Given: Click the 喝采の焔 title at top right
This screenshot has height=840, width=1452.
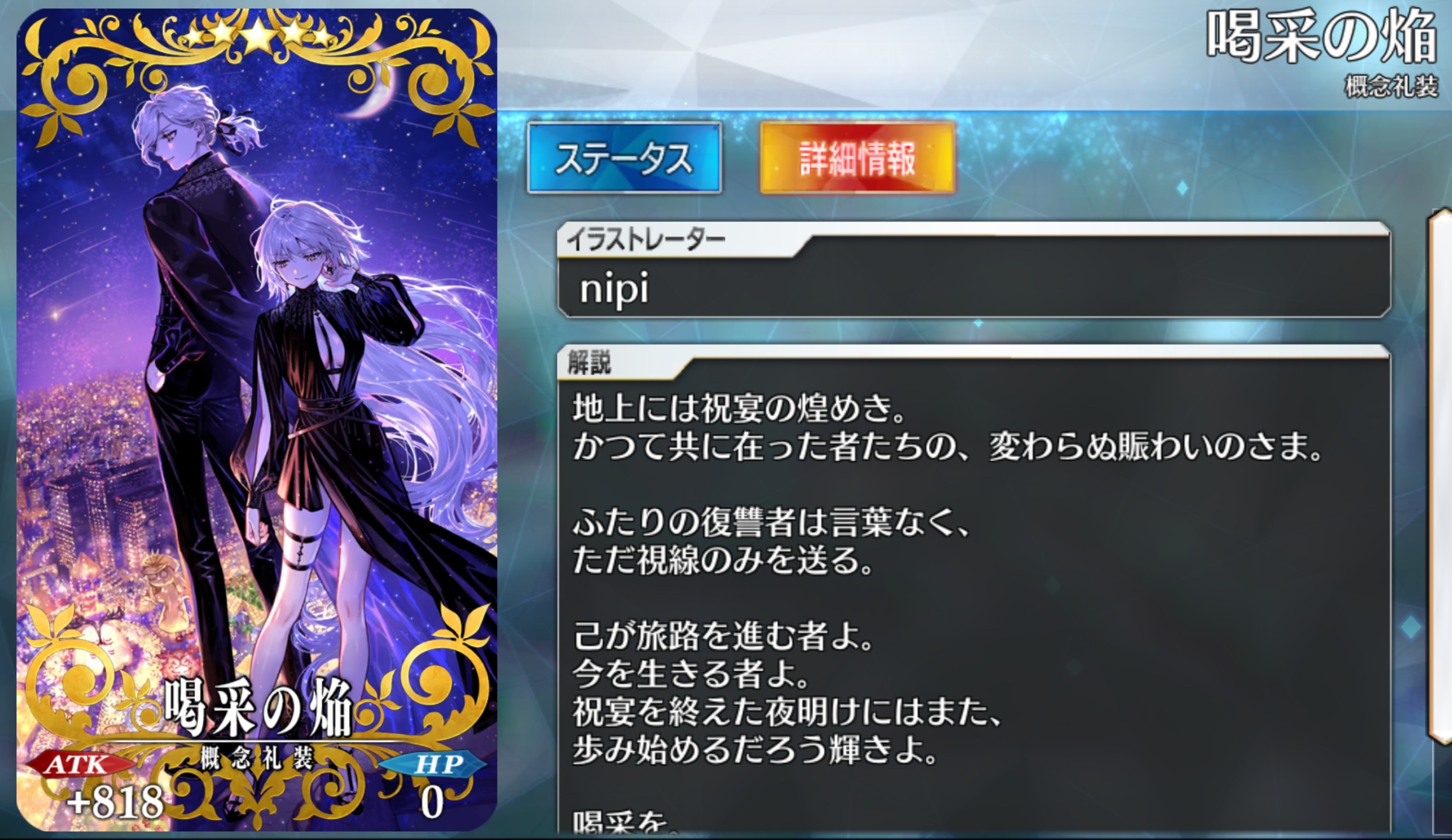Looking at the screenshot, I should (1322, 38).
